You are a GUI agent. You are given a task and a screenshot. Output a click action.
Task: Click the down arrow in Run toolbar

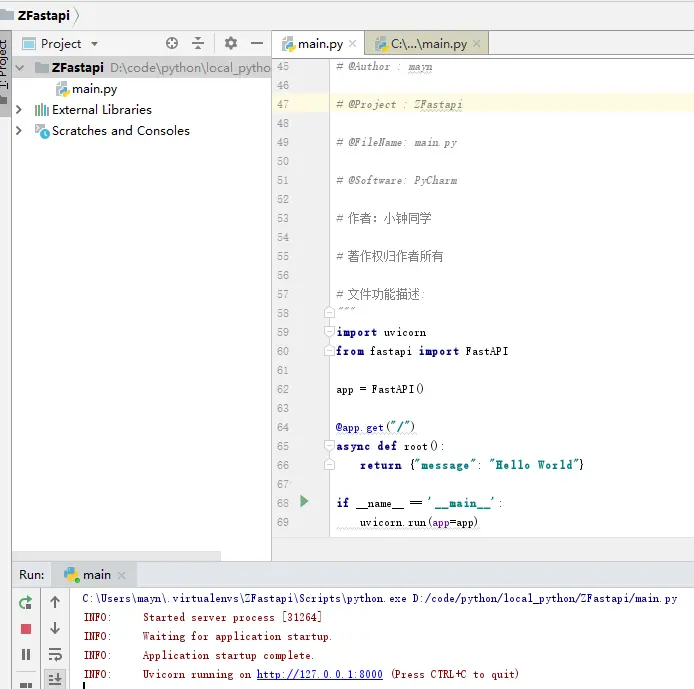pos(55,628)
